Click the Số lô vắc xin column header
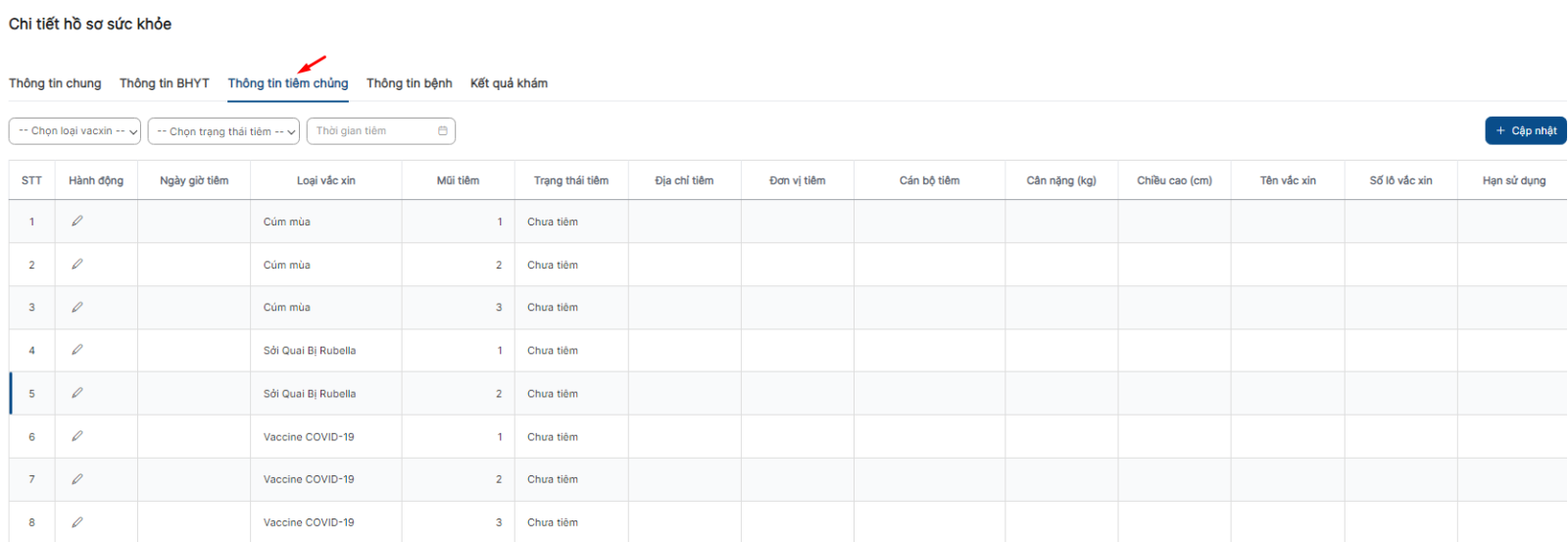Screen dimensions: 1568x542 pyautogui.click(x=1400, y=180)
